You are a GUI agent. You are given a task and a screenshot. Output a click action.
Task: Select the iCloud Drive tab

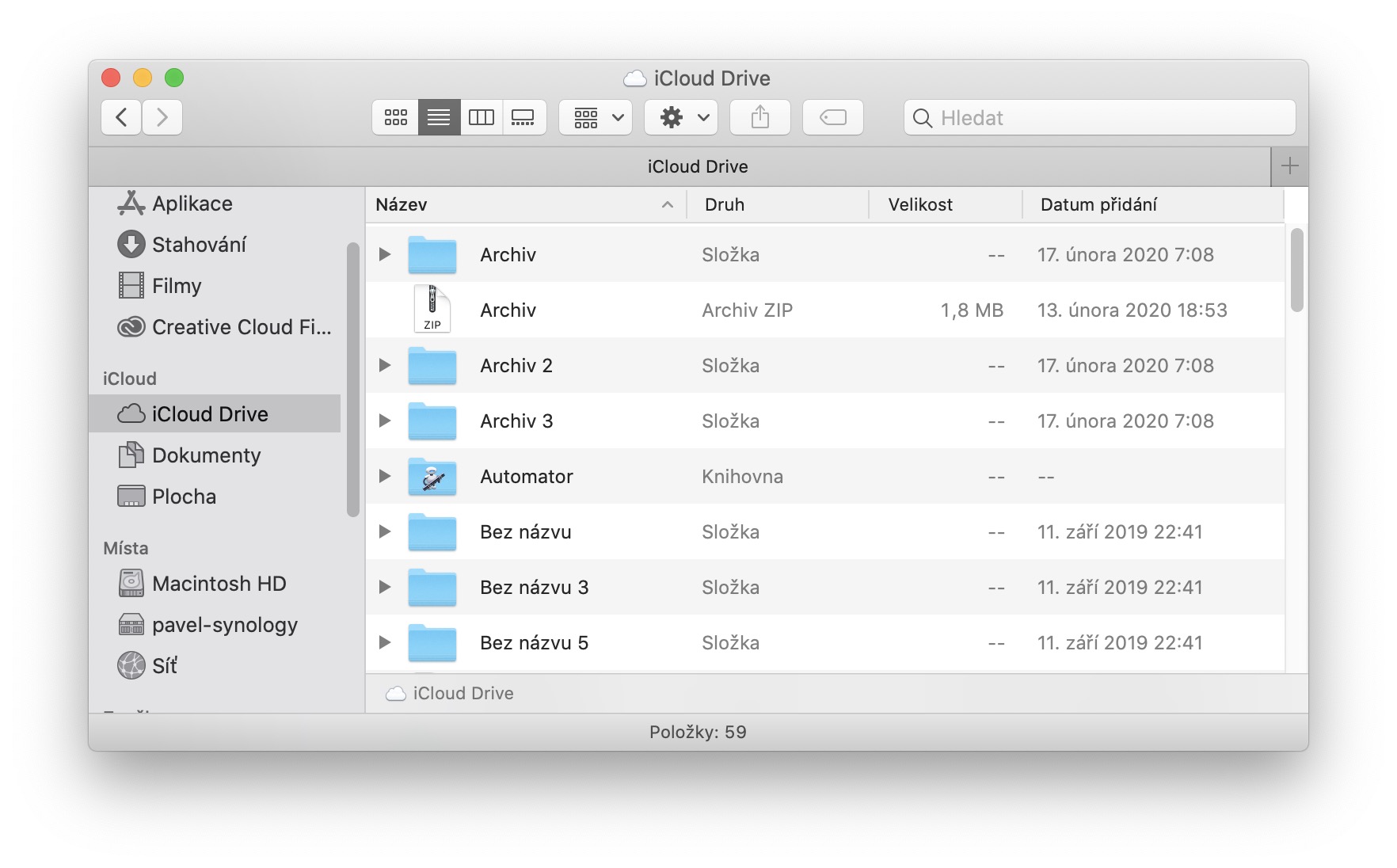coord(679,166)
